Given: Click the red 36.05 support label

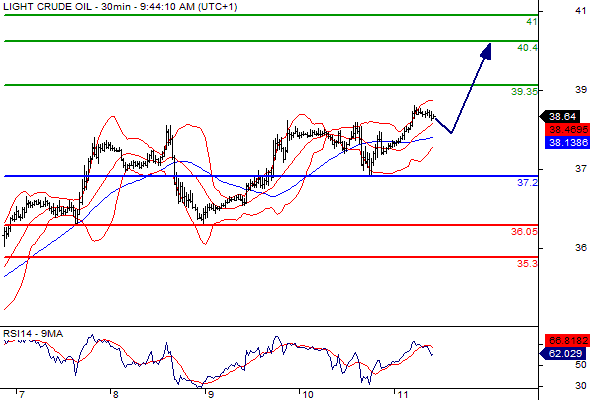Looking at the screenshot, I should (x=524, y=232).
